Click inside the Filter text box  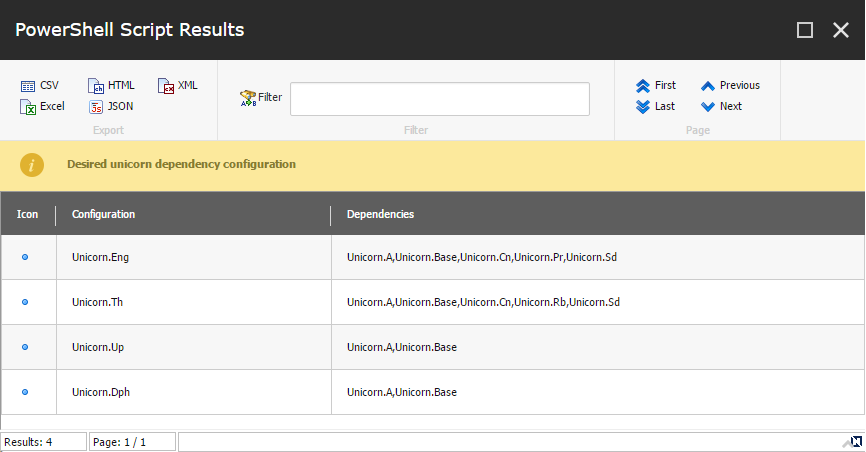click(x=440, y=99)
